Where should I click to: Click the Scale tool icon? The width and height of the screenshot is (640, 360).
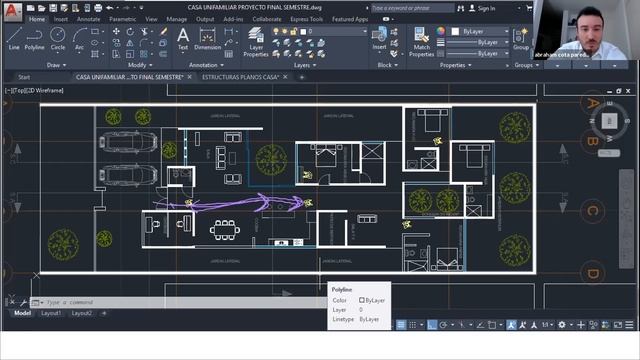pos(130,54)
